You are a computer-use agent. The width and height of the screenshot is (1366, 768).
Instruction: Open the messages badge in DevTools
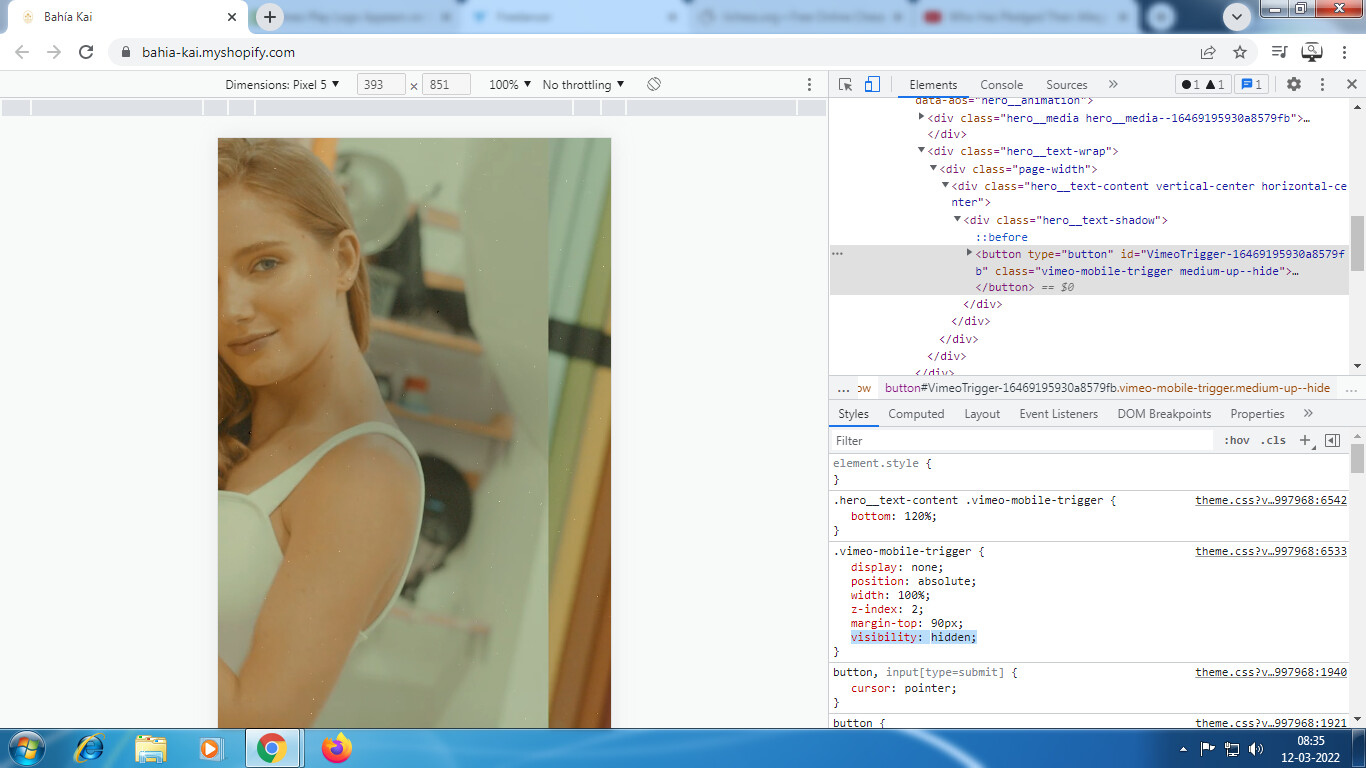point(1251,85)
